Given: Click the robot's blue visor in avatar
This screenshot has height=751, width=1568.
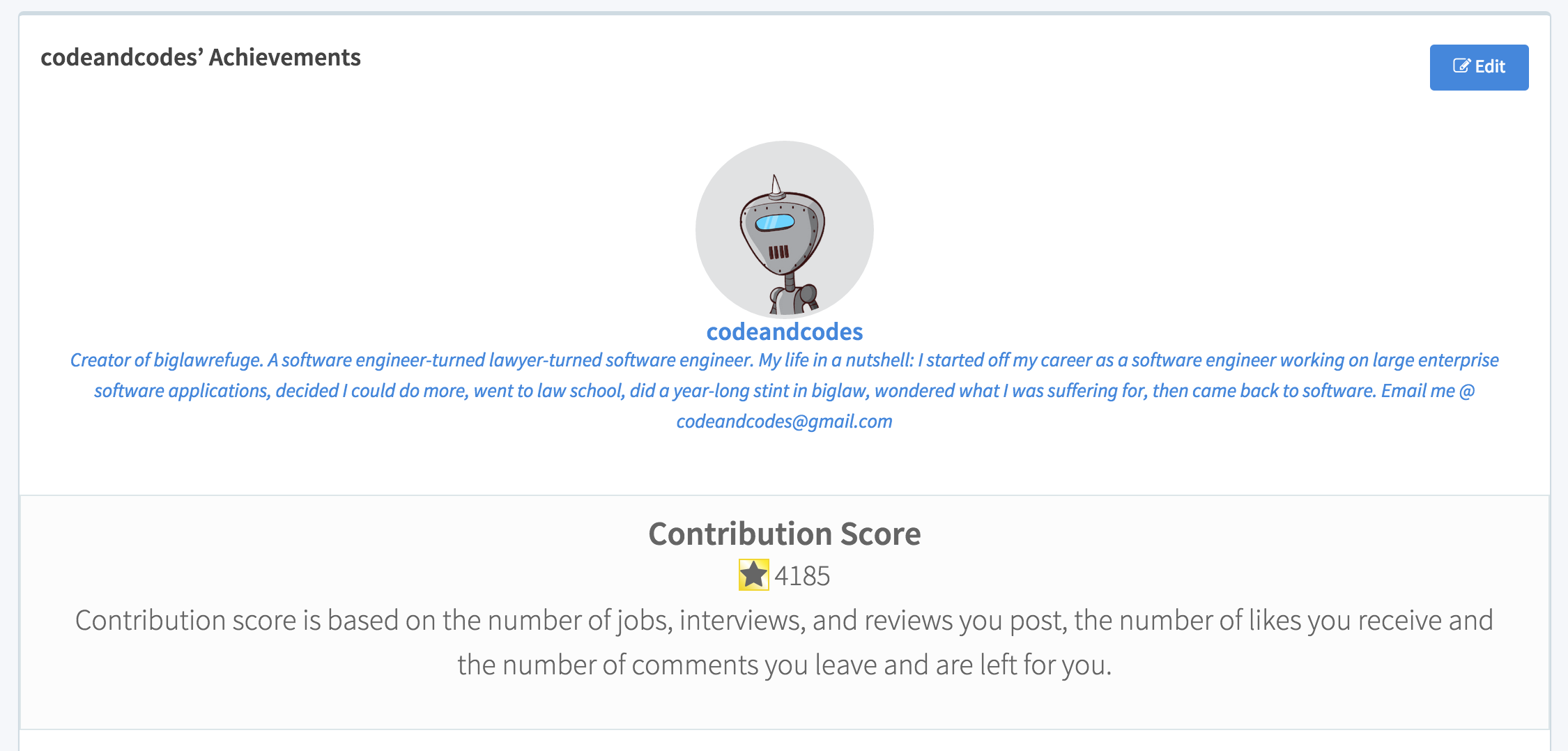Looking at the screenshot, I should [775, 223].
